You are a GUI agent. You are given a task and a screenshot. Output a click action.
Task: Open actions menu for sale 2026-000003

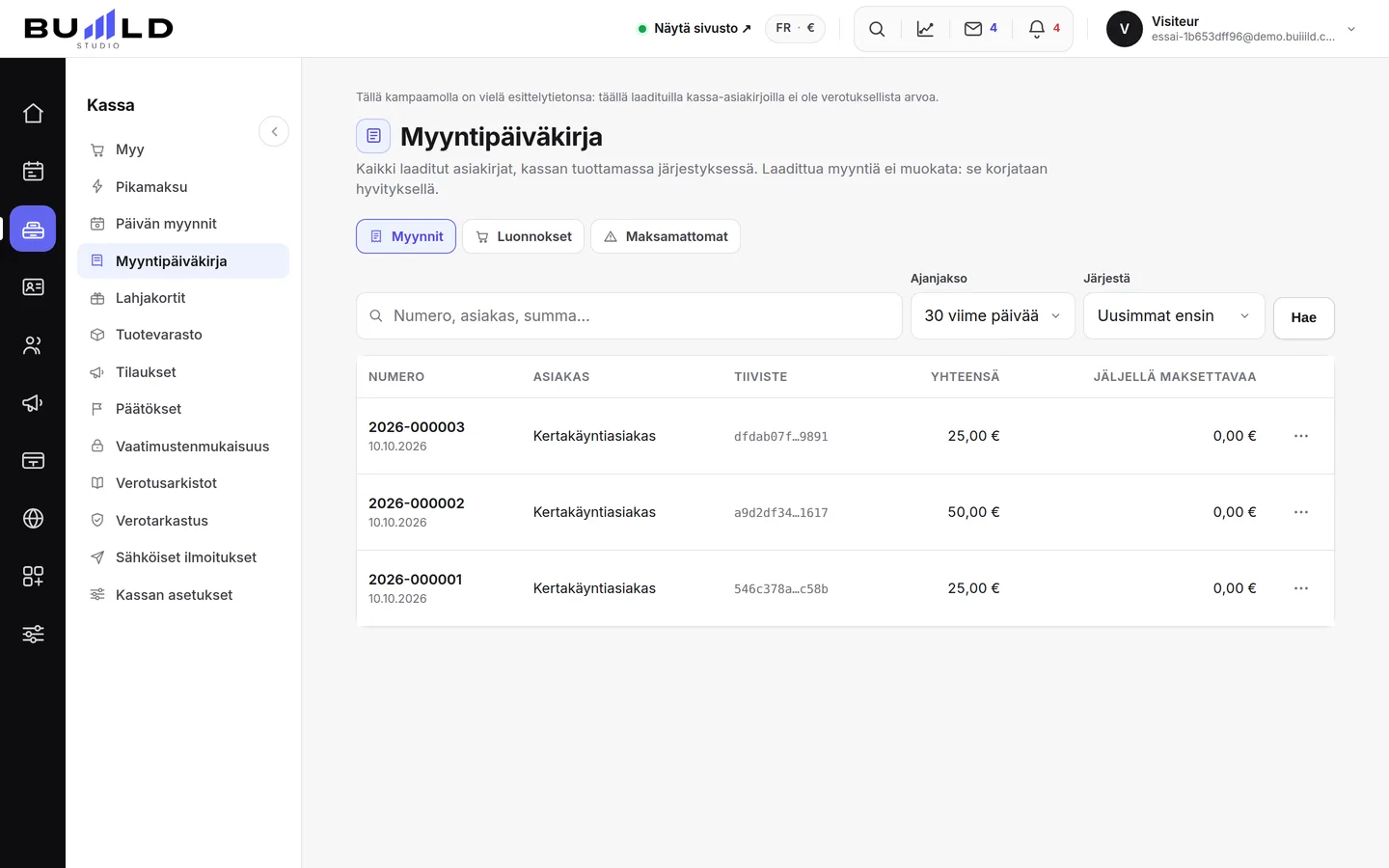[x=1301, y=436]
